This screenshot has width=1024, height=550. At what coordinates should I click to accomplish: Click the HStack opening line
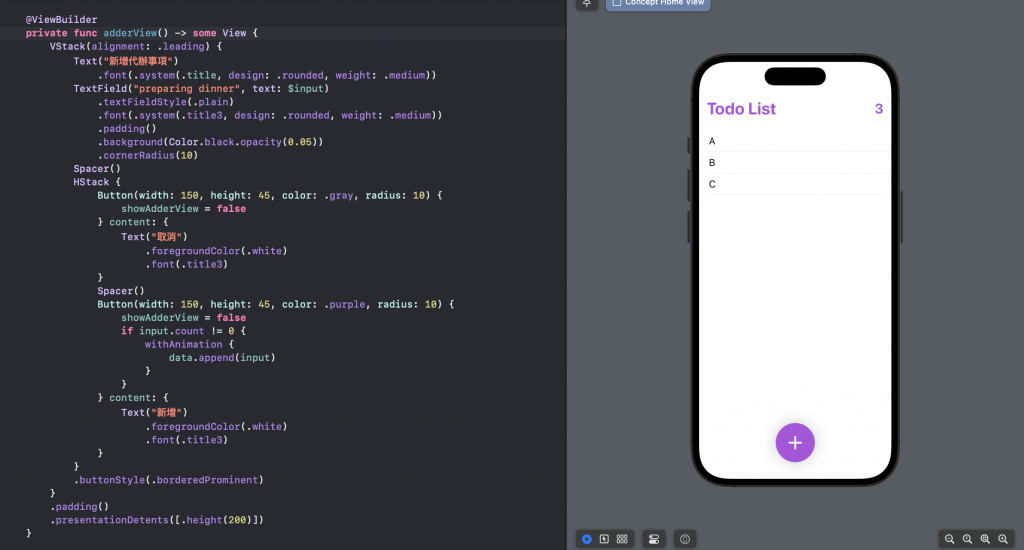tap(97, 182)
